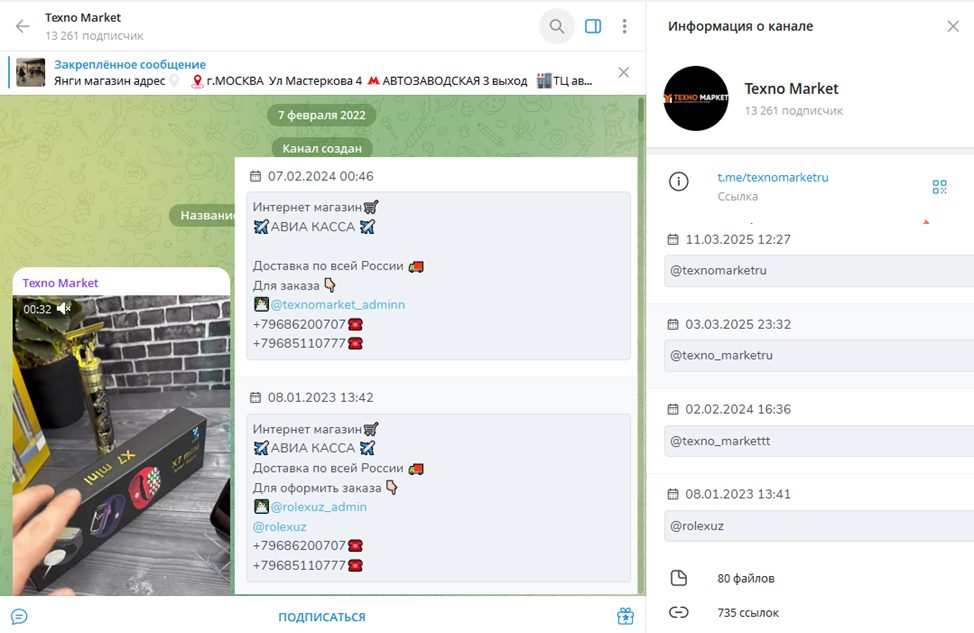Open the t.me/texnomarketru link

(x=773, y=177)
